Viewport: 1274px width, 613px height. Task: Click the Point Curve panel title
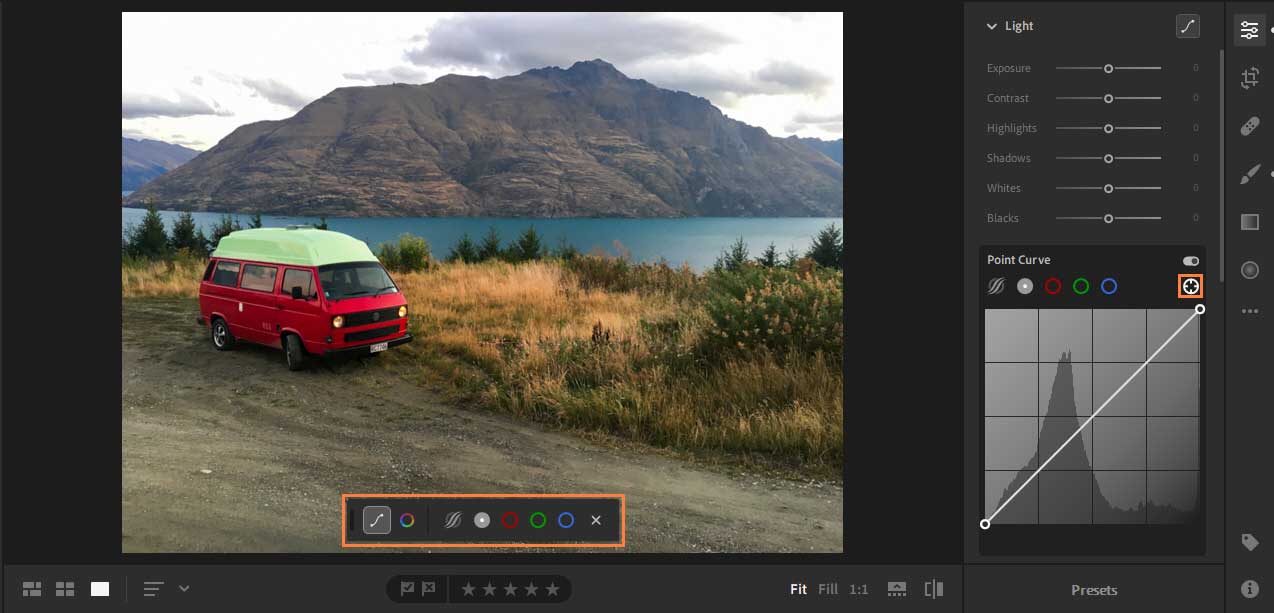tap(1018, 260)
